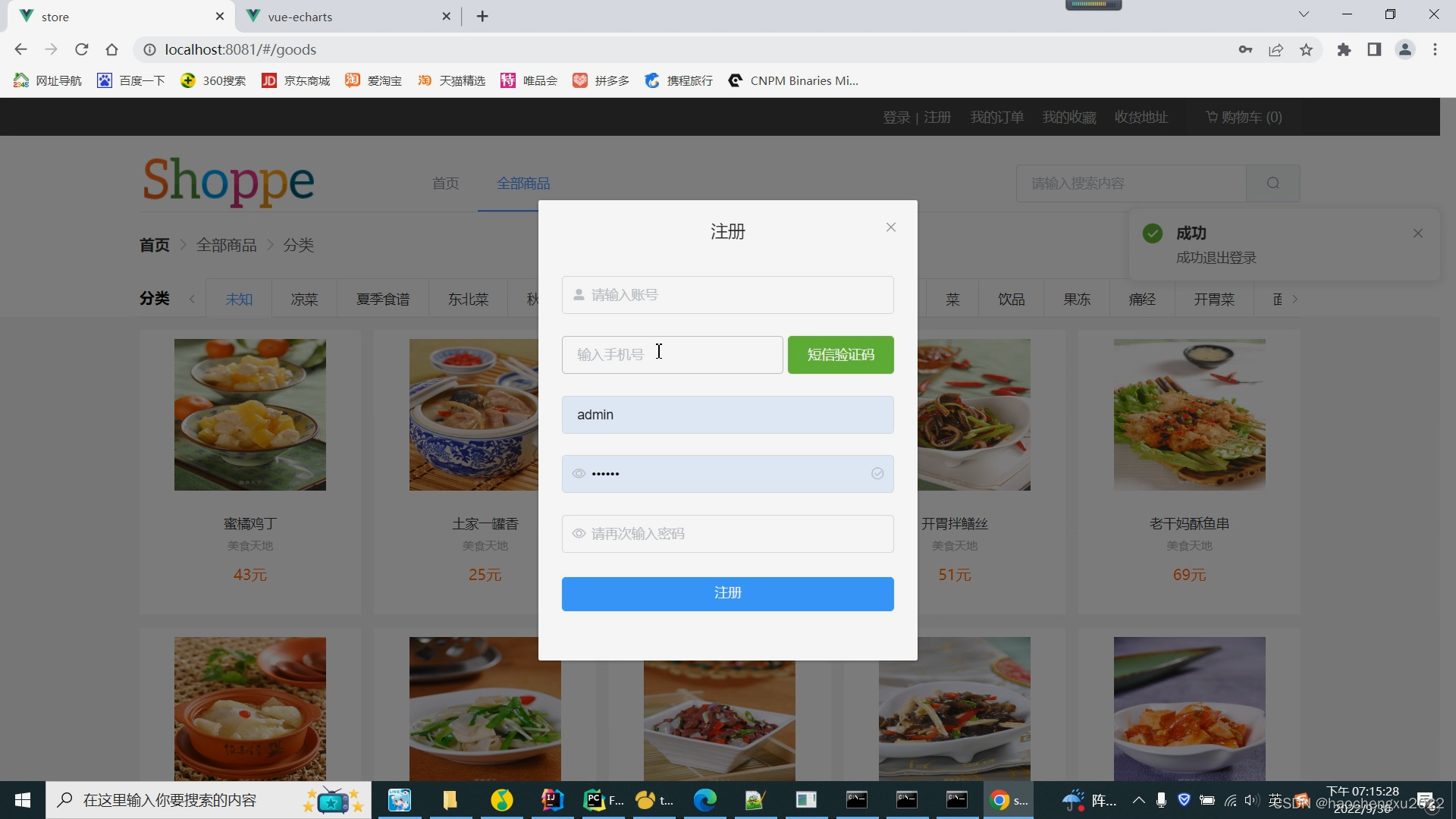
Task: Click the 短信验证码 button
Action: click(x=840, y=354)
